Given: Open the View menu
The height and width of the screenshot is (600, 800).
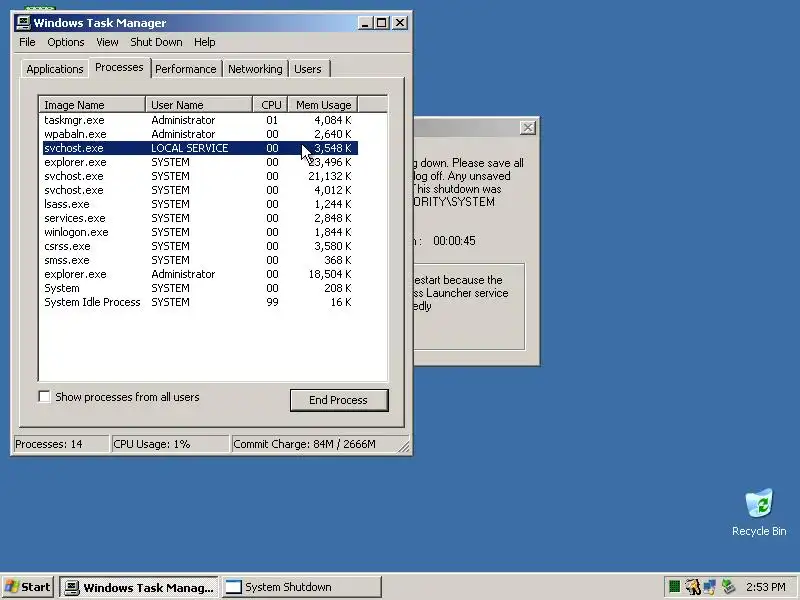Looking at the screenshot, I should click(x=107, y=42).
